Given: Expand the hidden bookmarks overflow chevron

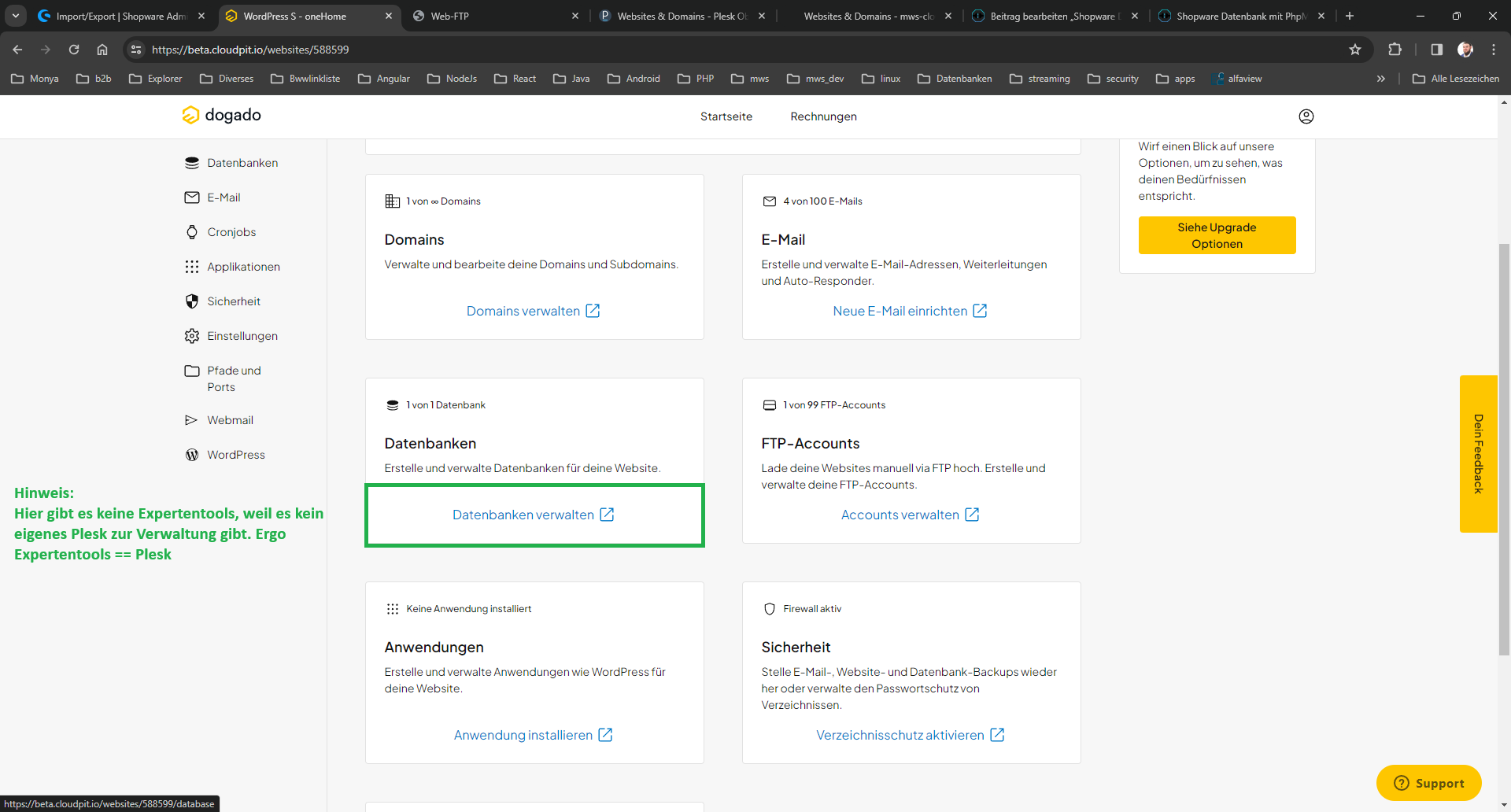Looking at the screenshot, I should point(1380,79).
